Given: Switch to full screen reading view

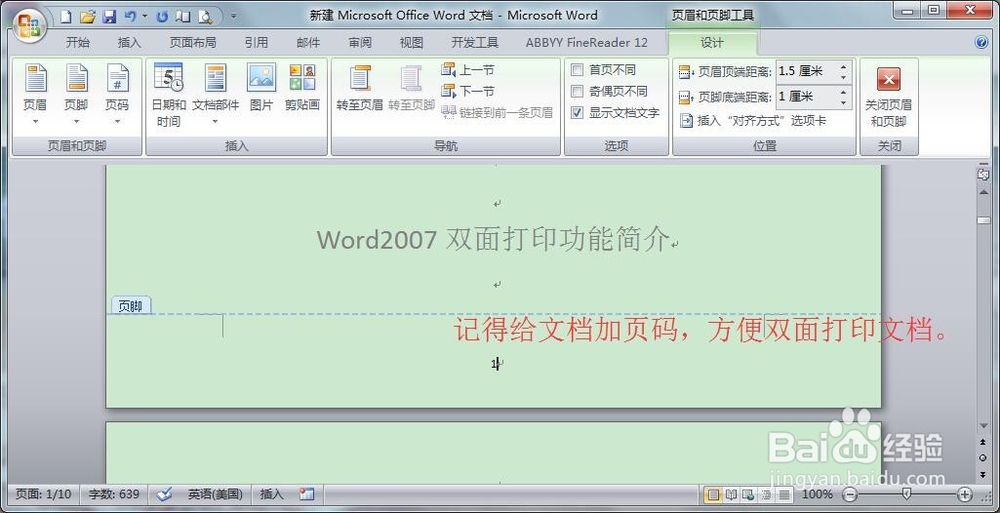Looking at the screenshot, I should pos(731,494).
